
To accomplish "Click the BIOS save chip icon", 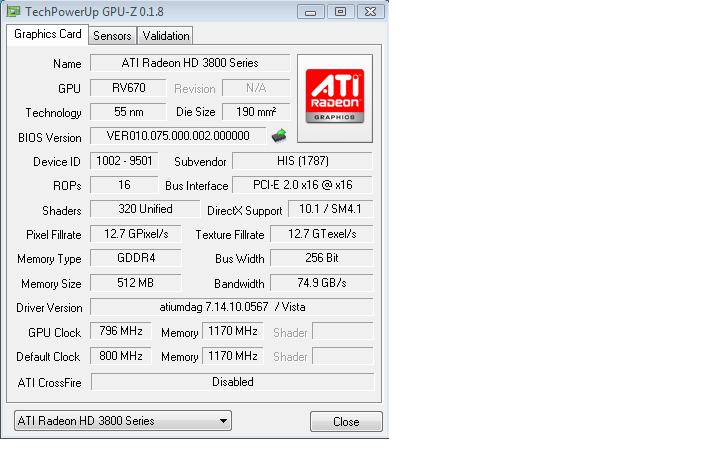I will [x=279, y=136].
